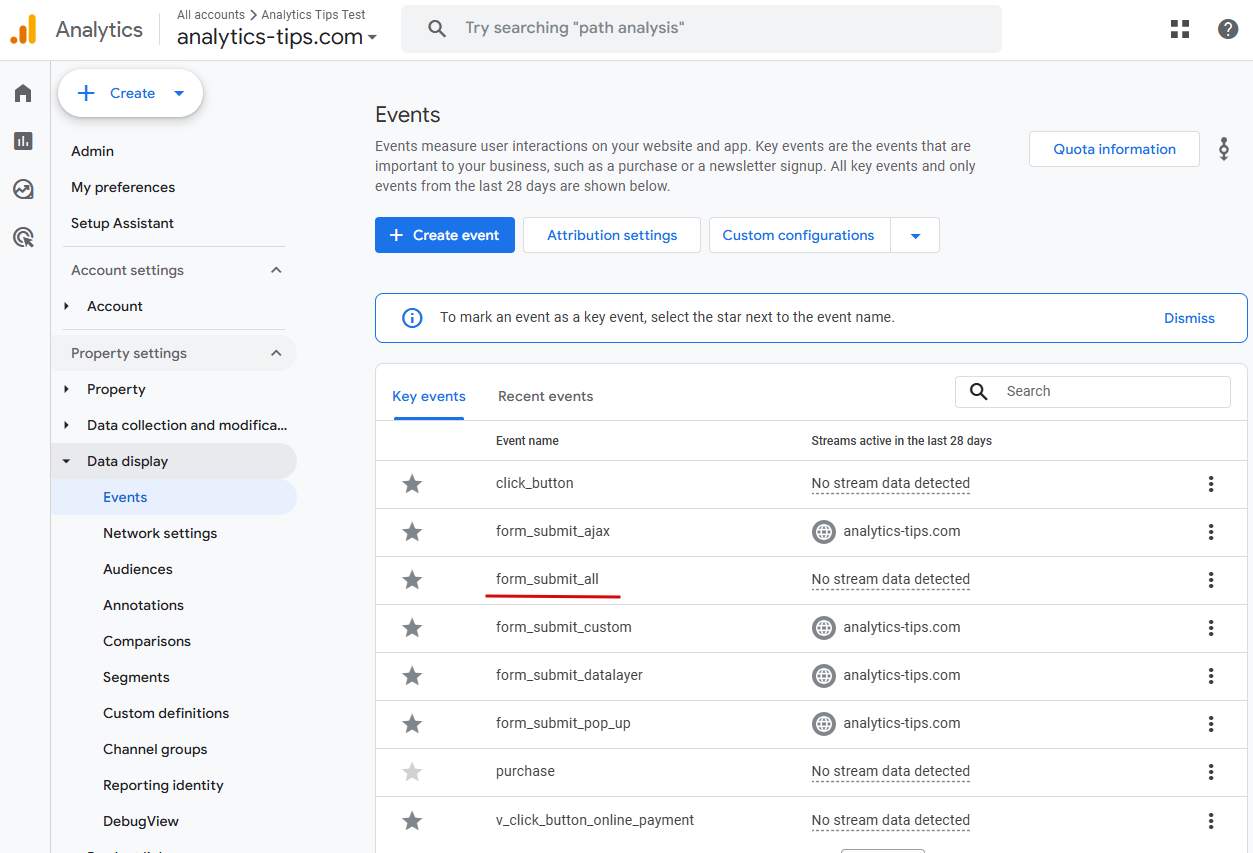1253x853 pixels.
Task: Click the events Search field
Action: [x=1110, y=391]
